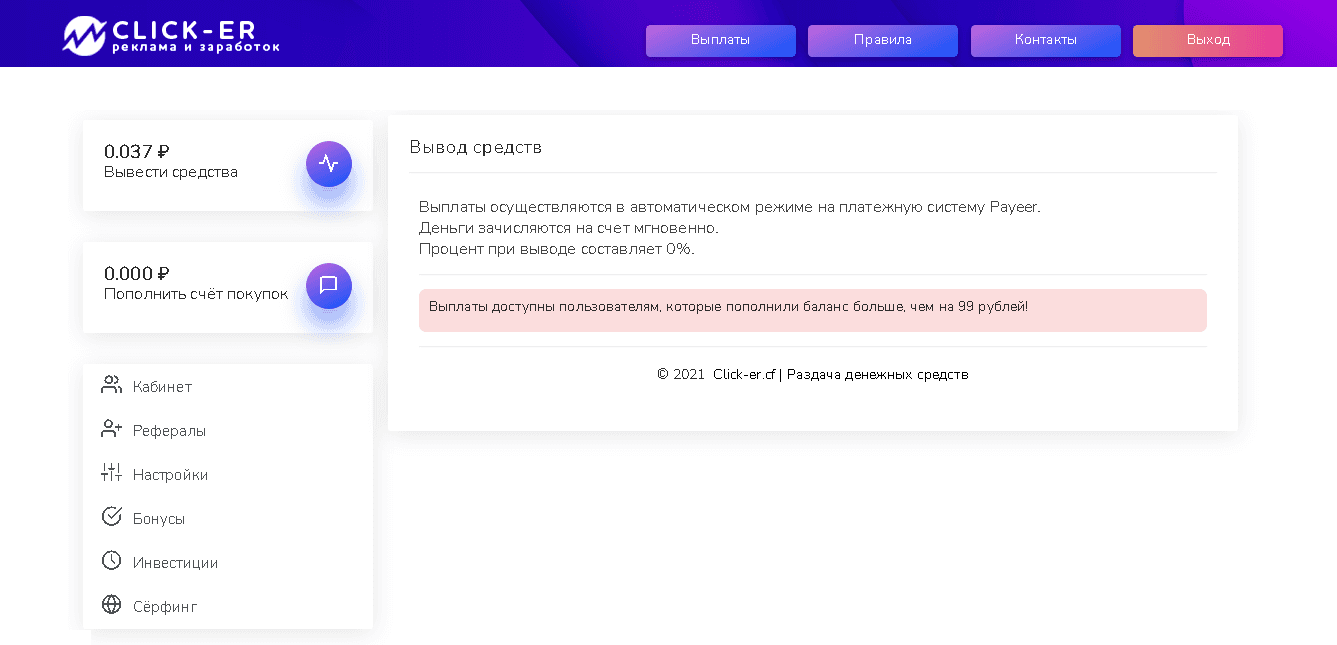Click the Сёрфинг globe icon

point(111,605)
